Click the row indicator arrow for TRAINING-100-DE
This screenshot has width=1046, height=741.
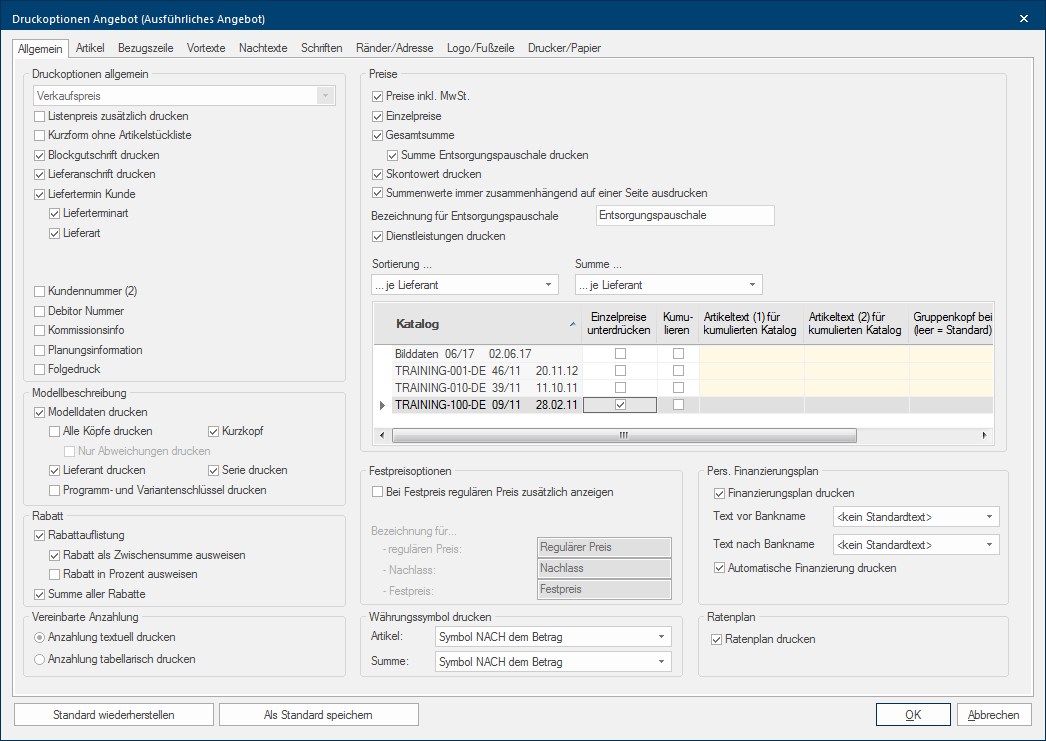pos(380,405)
